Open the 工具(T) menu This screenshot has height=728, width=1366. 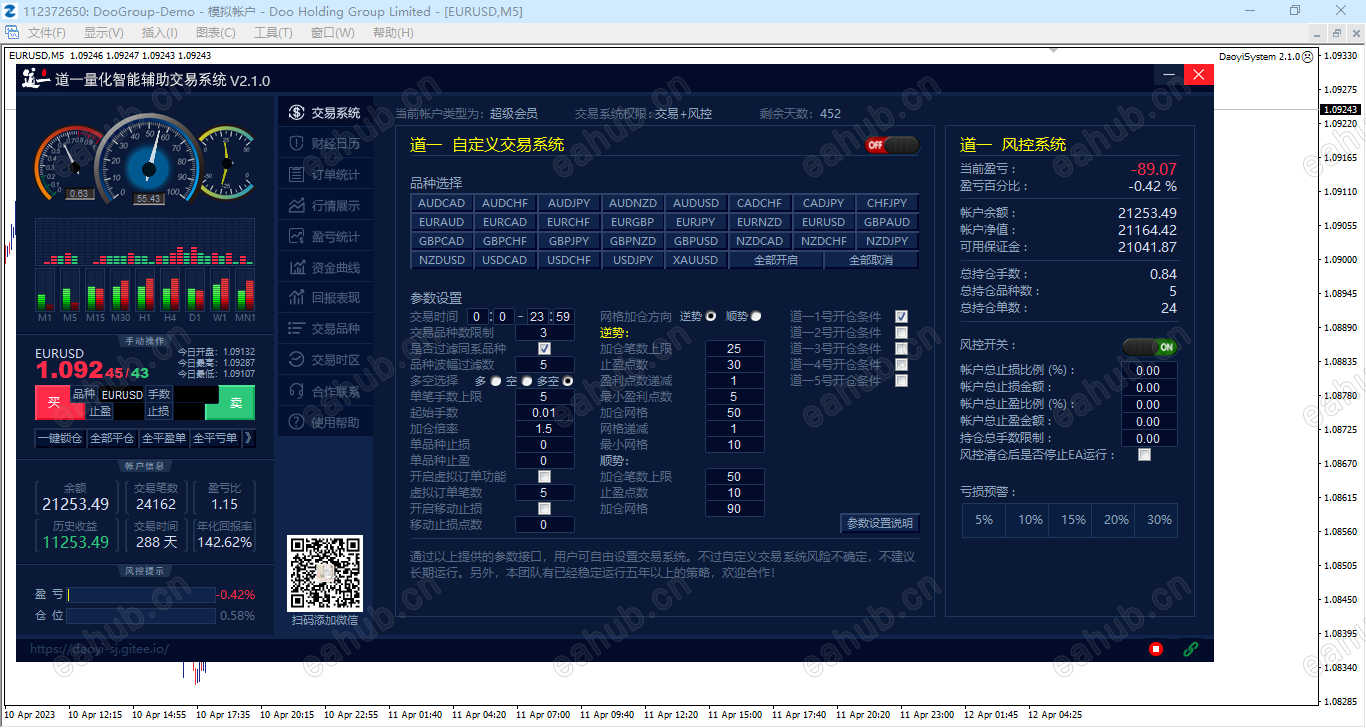pyautogui.click(x=273, y=33)
